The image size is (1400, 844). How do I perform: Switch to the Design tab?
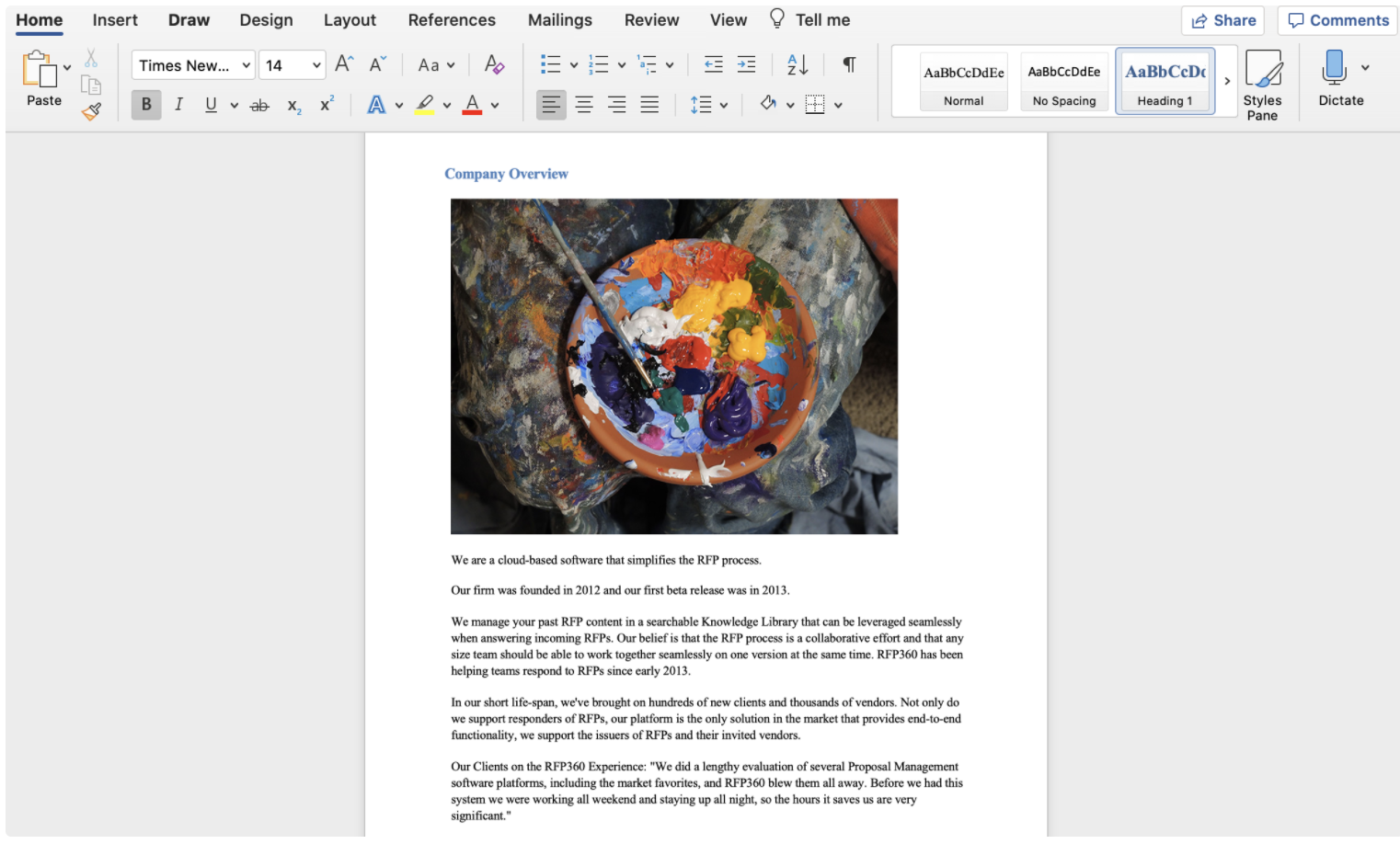pyautogui.click(x=266, y=20)
